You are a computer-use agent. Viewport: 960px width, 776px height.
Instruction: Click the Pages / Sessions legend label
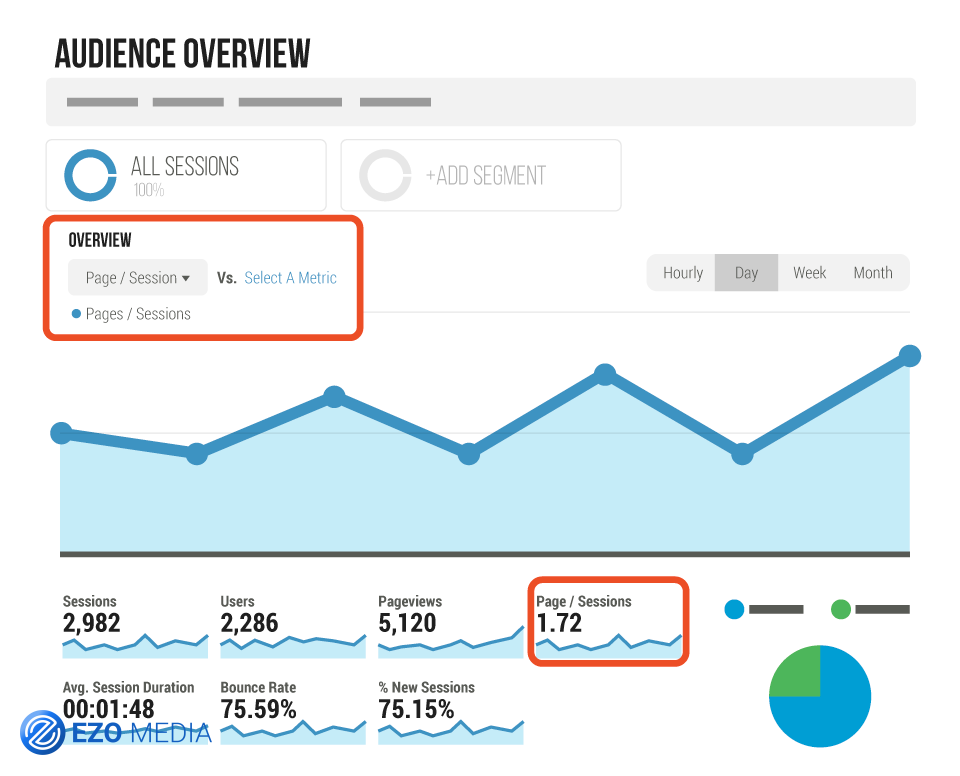138,314
